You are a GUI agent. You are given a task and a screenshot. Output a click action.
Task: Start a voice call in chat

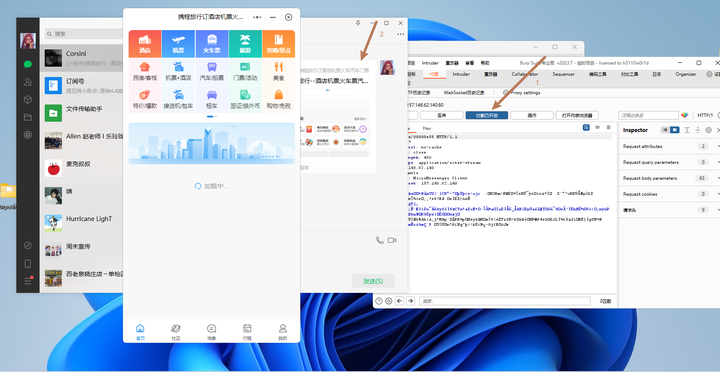(379, 240)
